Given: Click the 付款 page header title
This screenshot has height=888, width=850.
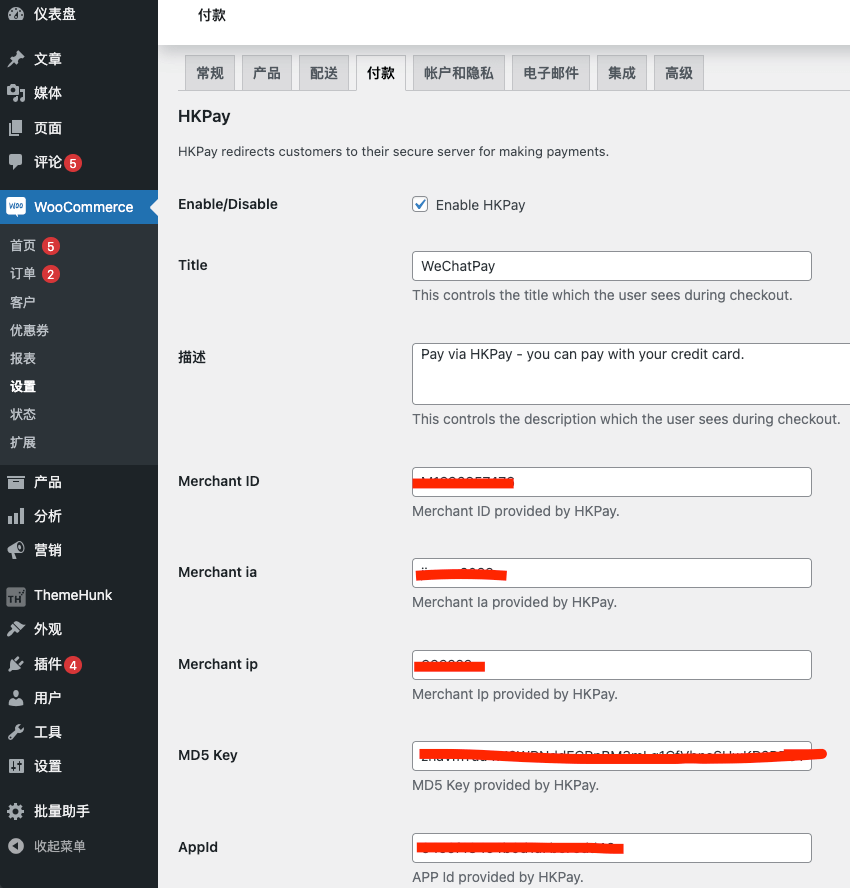Looking at the screenshot, I should point(212,15).
